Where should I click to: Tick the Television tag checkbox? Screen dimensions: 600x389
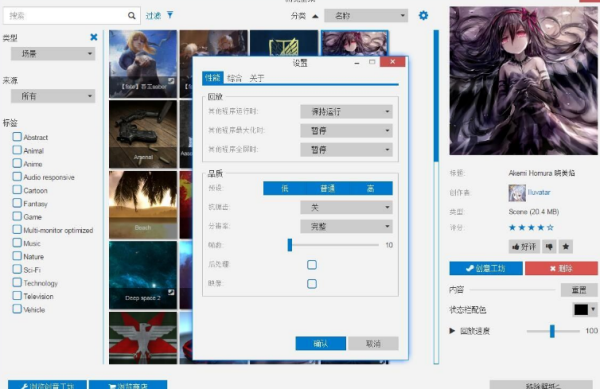[17, 296]
